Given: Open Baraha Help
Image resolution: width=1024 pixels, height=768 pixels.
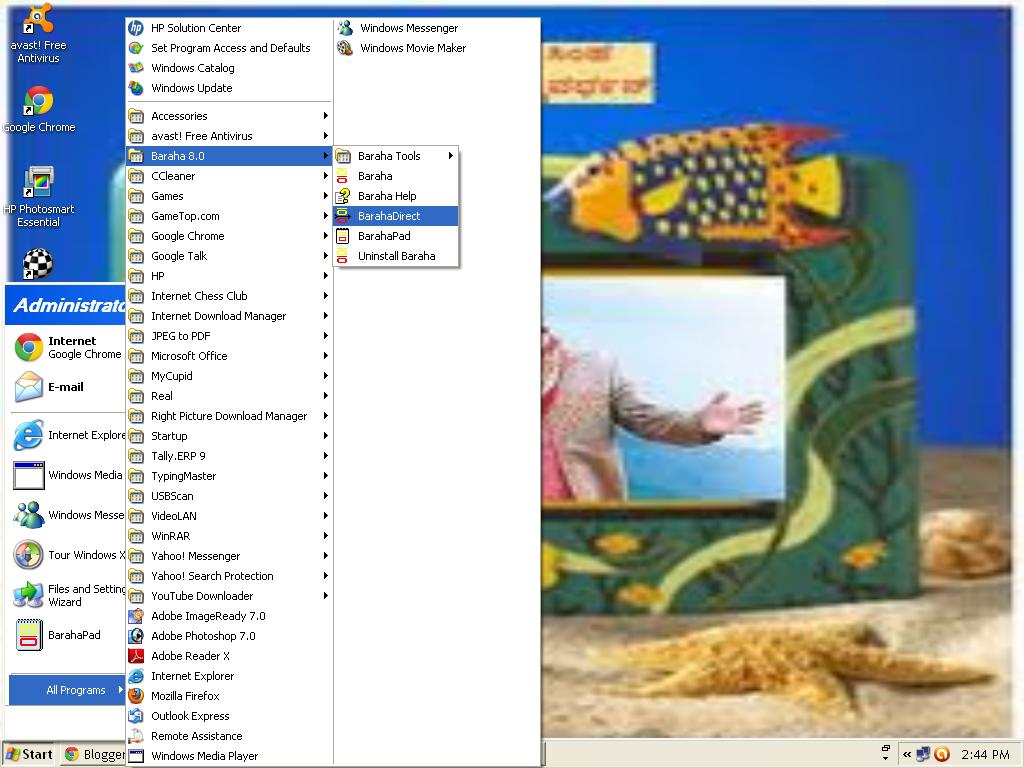Looking at the screenshot, I should point(389,196).
